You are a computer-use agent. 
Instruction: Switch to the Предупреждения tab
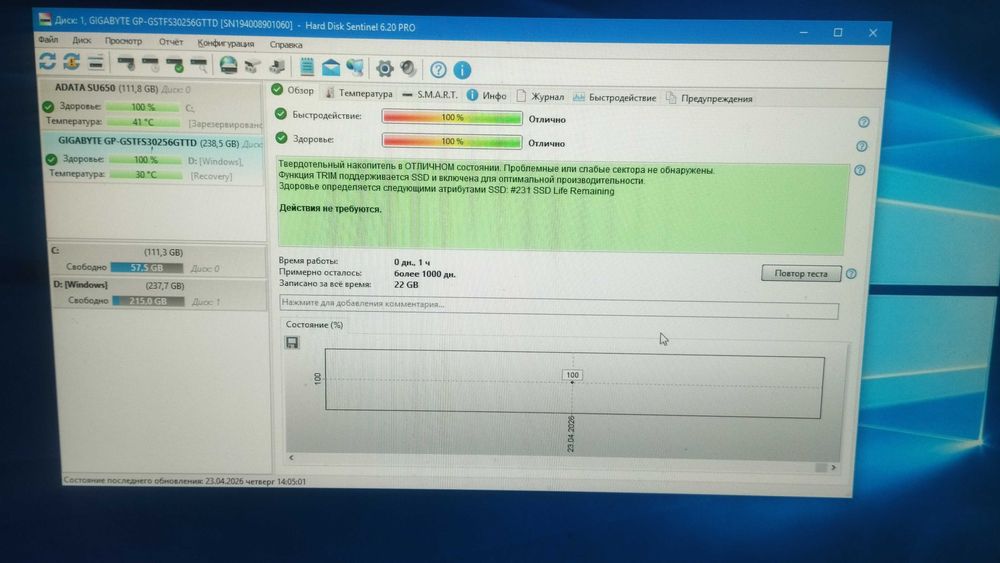tap(709, 99)
